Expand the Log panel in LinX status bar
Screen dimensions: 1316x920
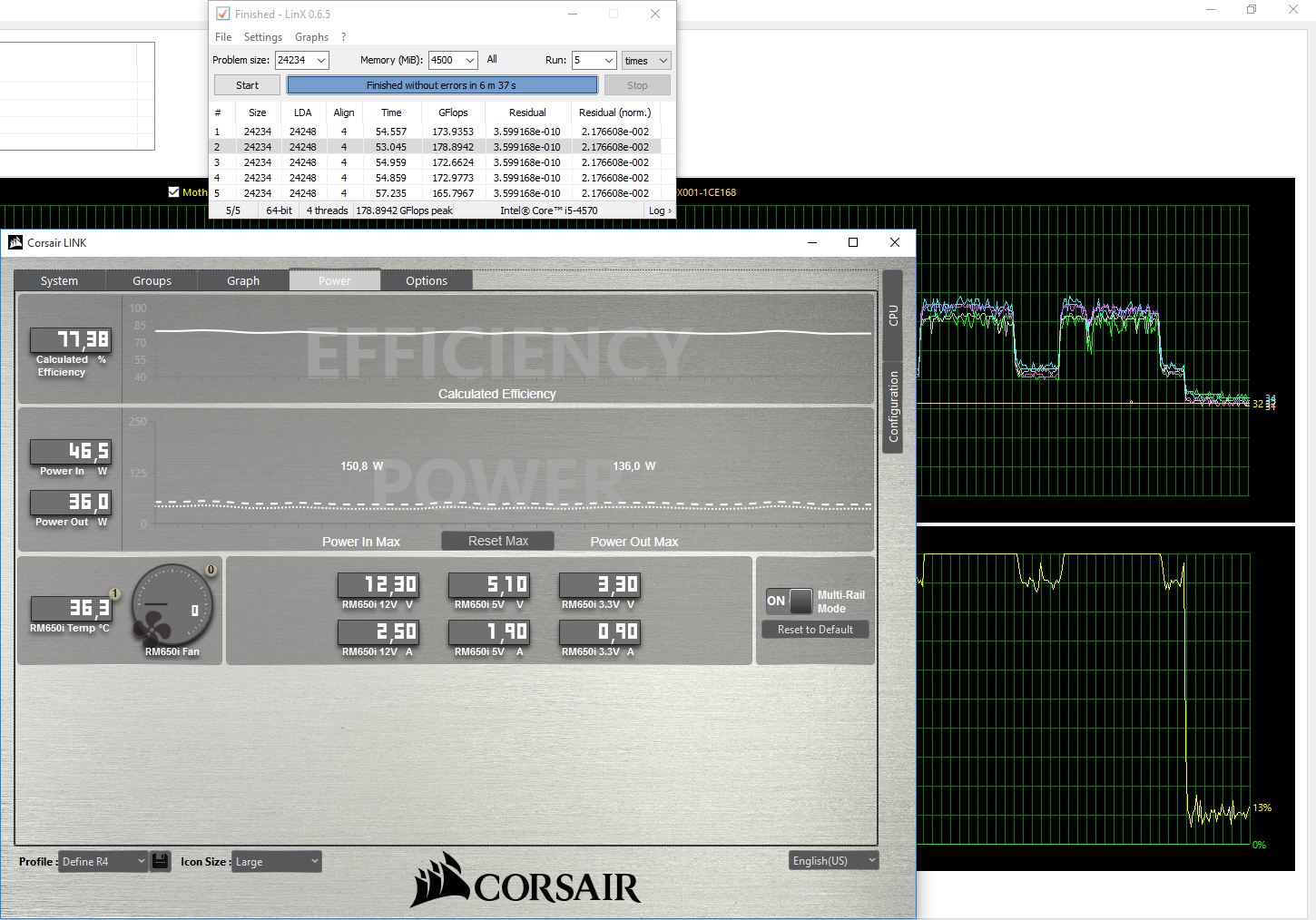tap(660, 210)
